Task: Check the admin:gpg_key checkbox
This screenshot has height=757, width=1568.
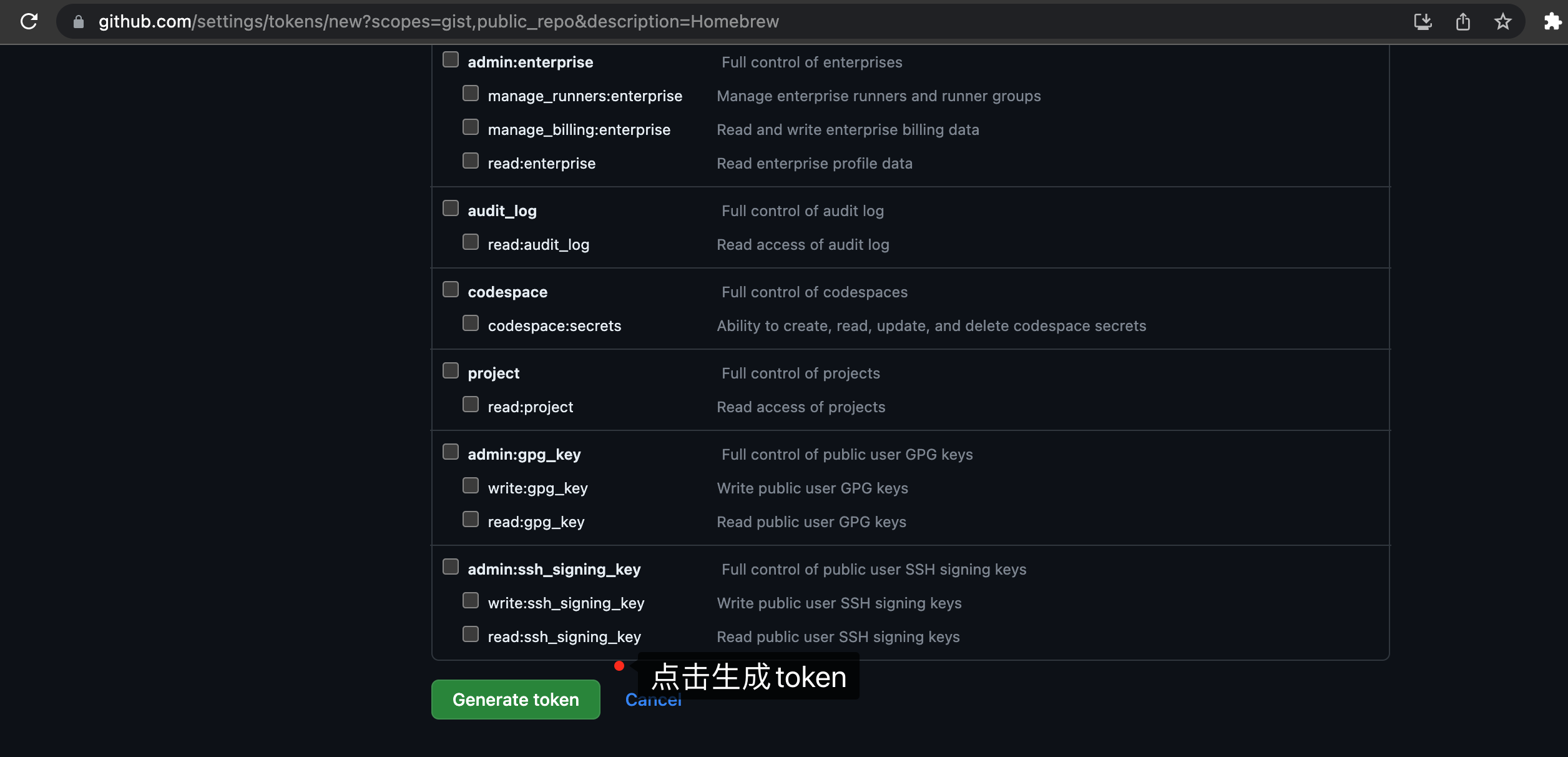Action: tap(451, 452)
